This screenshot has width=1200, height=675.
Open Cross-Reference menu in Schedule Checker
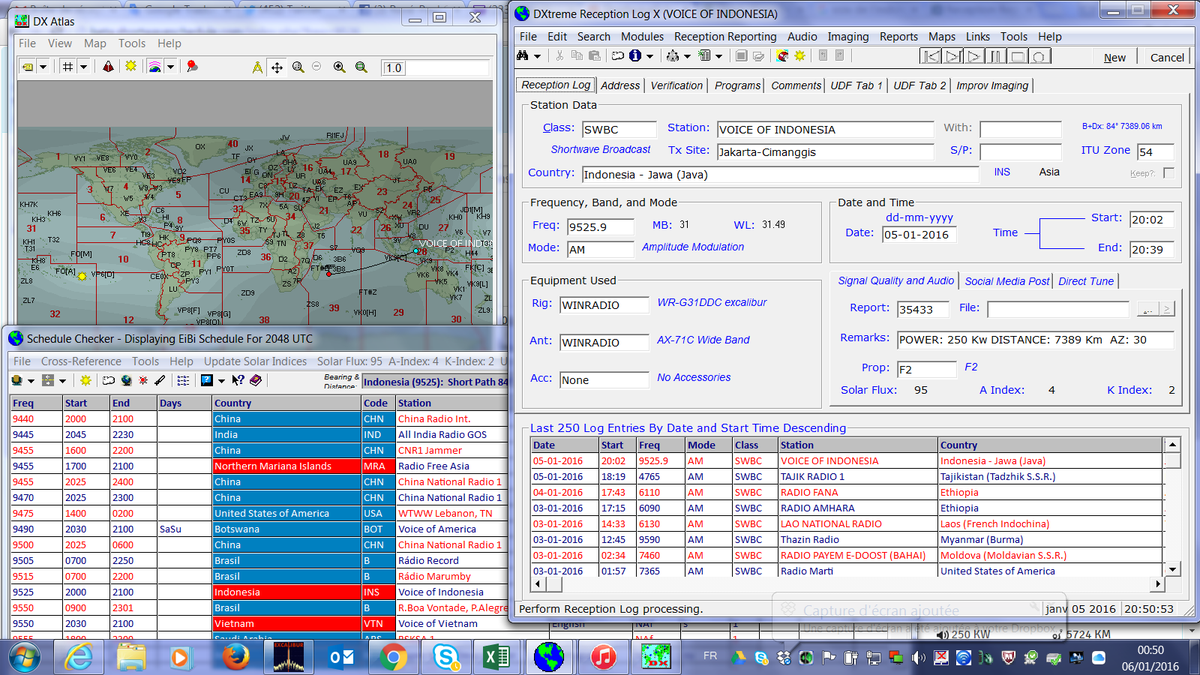pos(81,361)
